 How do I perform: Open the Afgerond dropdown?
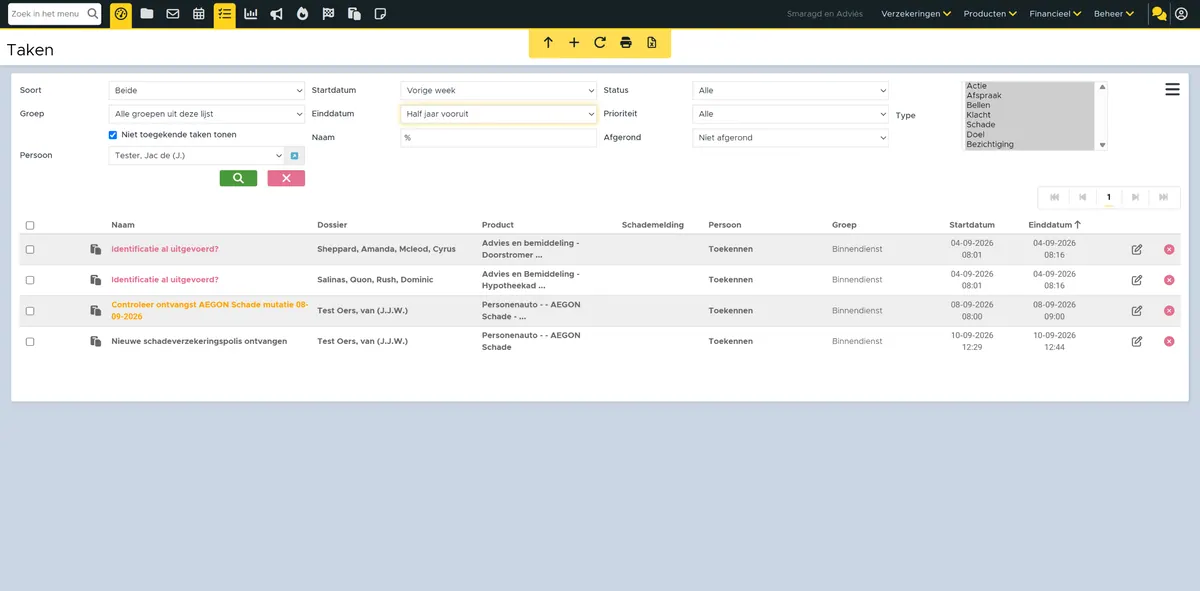pos(790,138)
